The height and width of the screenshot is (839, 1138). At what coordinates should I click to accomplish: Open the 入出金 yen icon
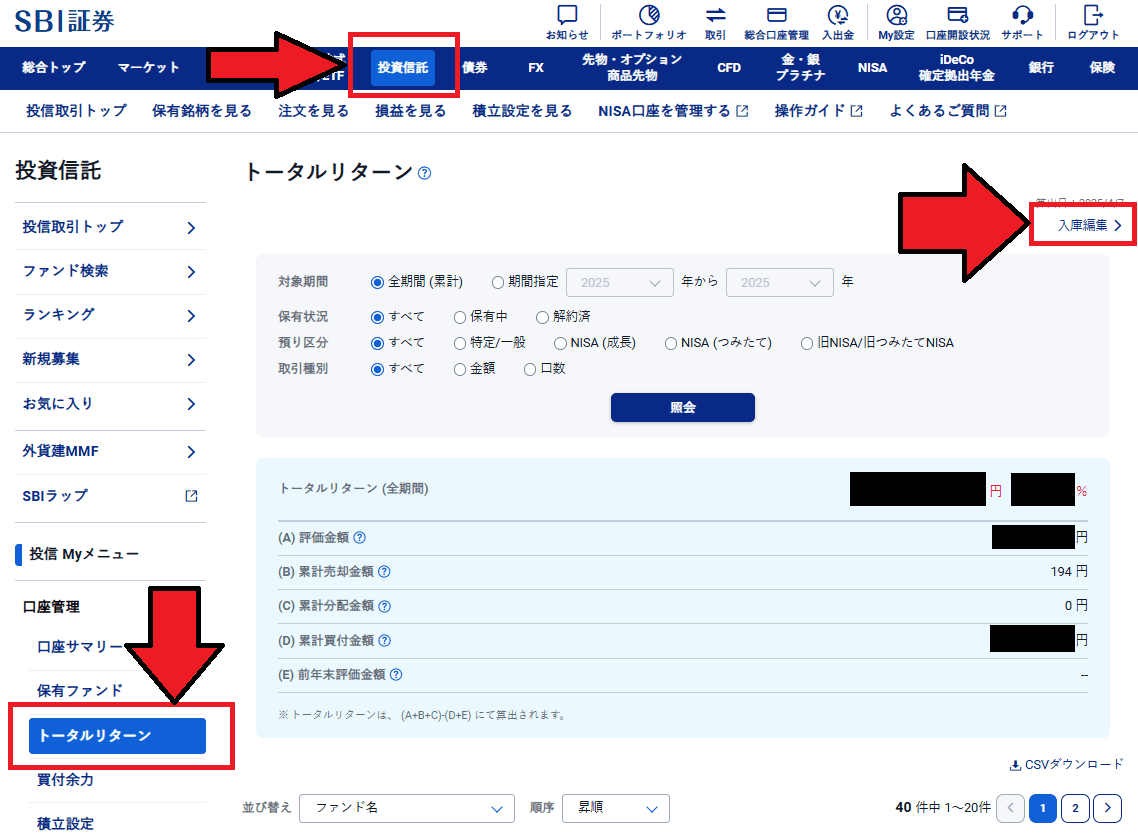tap(838, 15)
